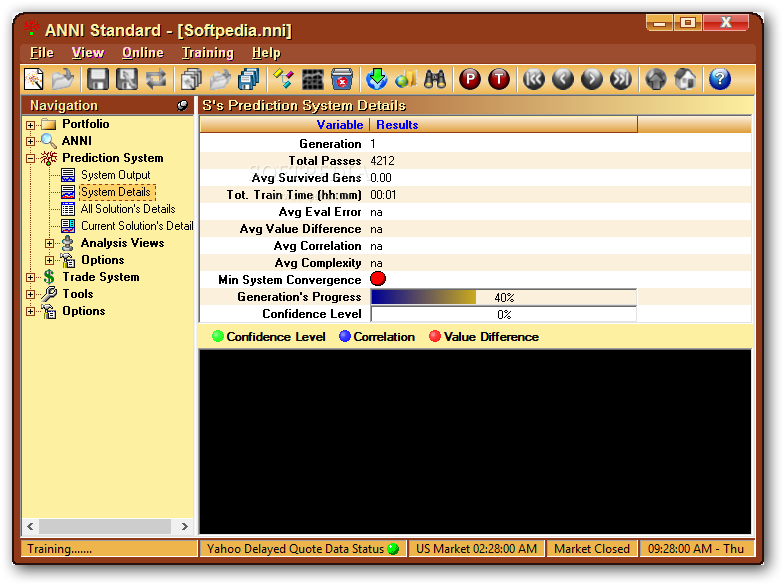This screenshot has width=784, height=585.
Task: Click the red Value Difference legend dot
Action: [x=435, y=336]
